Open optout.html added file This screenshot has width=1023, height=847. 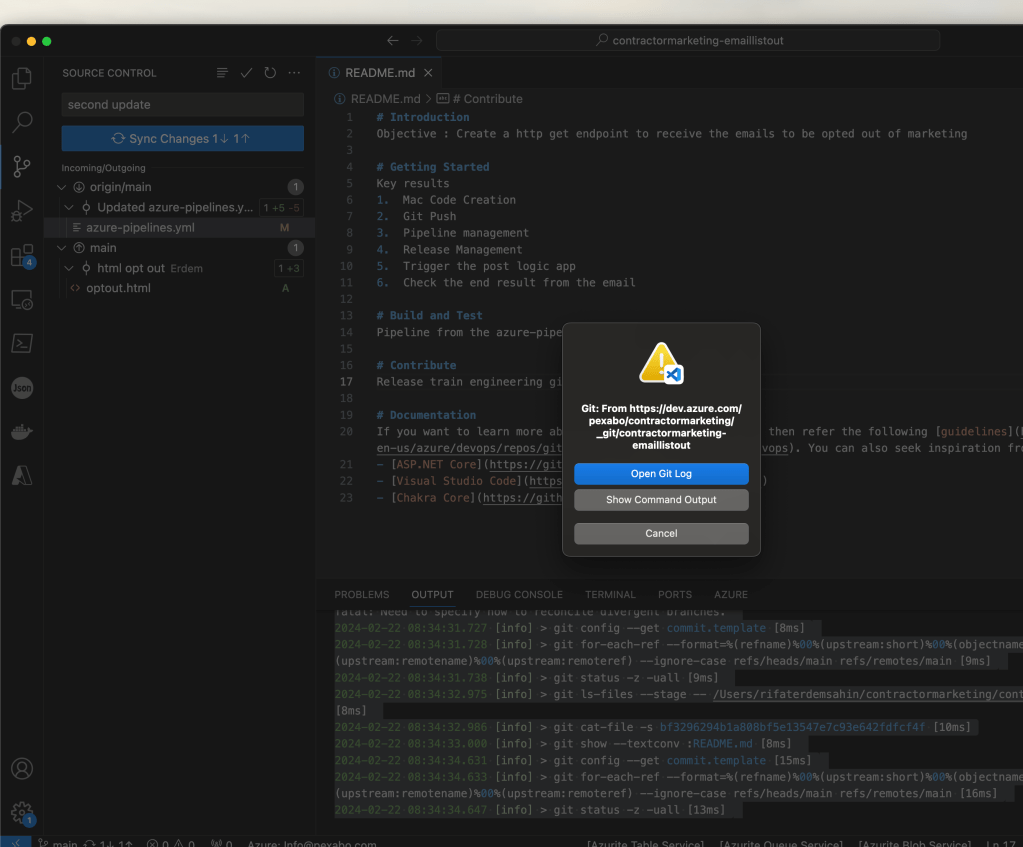(179, 288)
